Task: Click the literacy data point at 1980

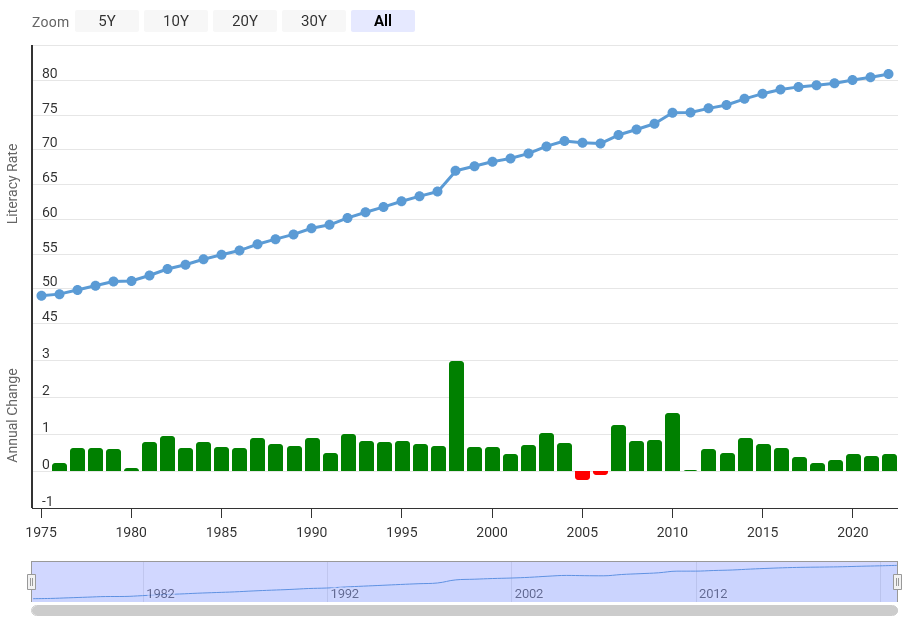Action: pyautogui.click(x=131, y=281)
